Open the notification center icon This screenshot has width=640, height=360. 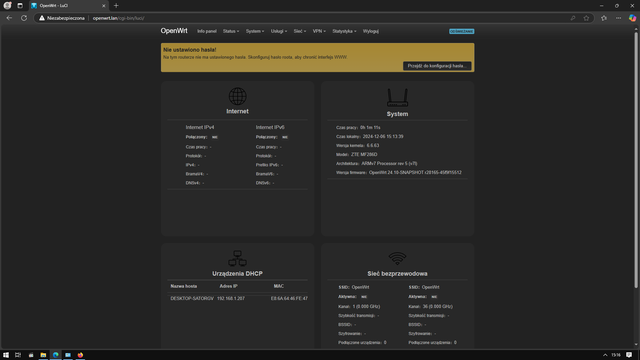pos(629,355)
